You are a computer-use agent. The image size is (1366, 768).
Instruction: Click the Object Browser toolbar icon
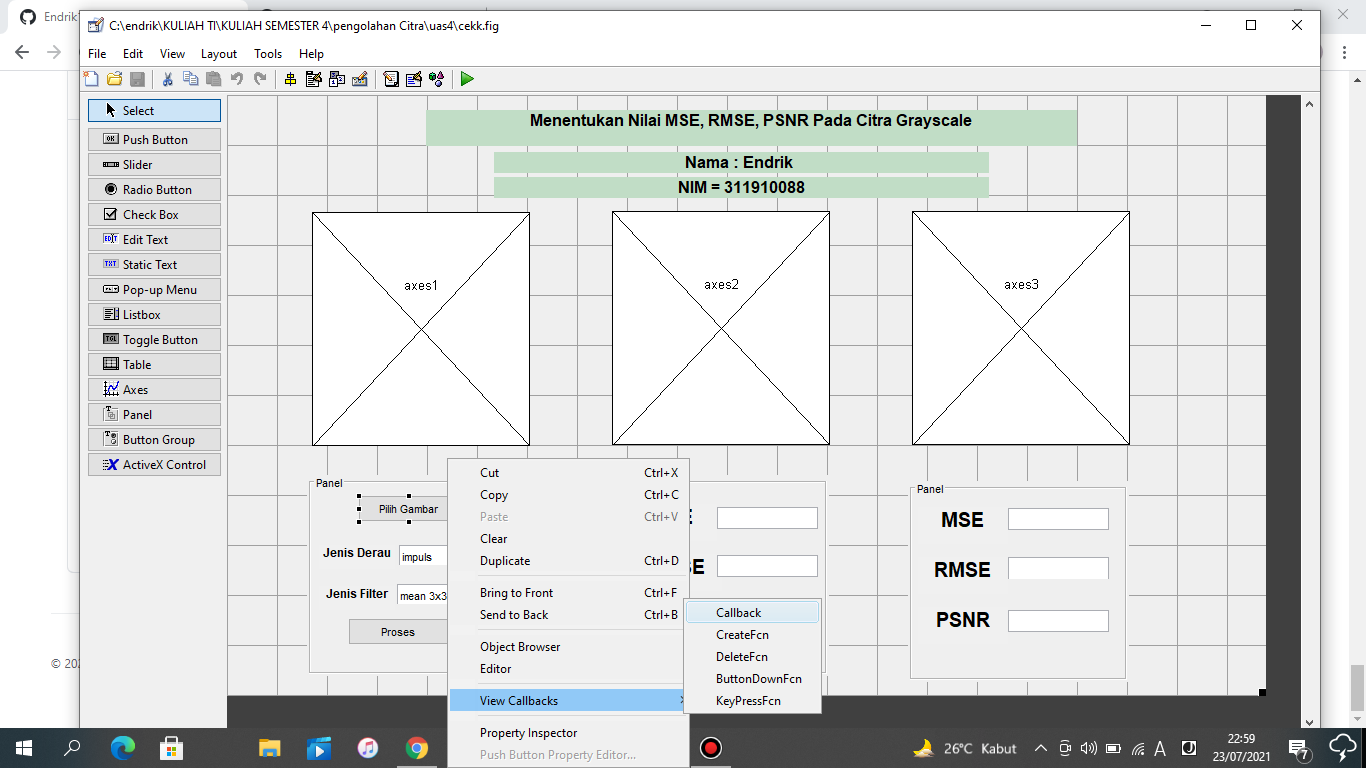(437, 79)
